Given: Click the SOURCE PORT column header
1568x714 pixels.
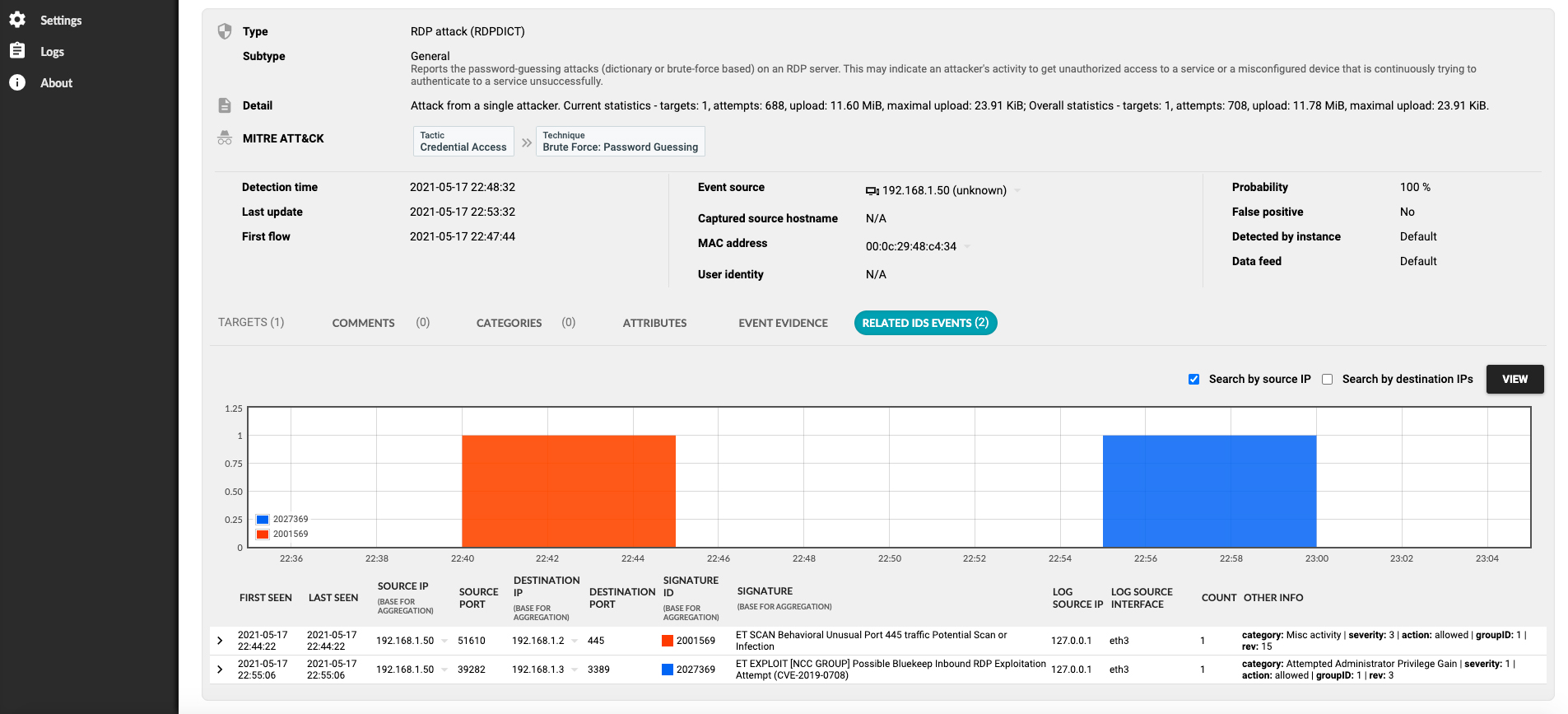Looking at the screenshot, I should pyautogui.click(x=478, y=598).
